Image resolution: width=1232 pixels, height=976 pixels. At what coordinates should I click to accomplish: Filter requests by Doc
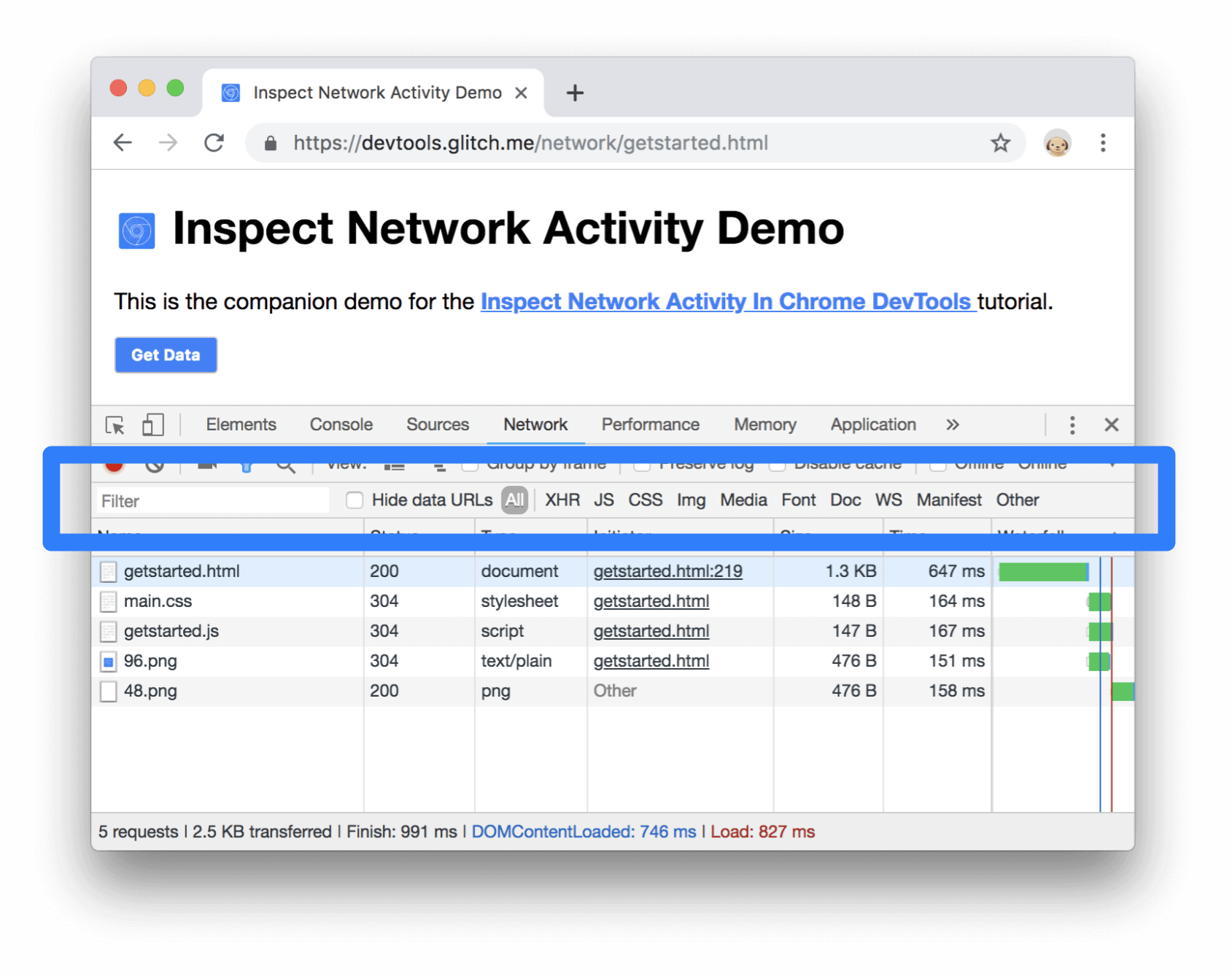click(x=845, y=500)
